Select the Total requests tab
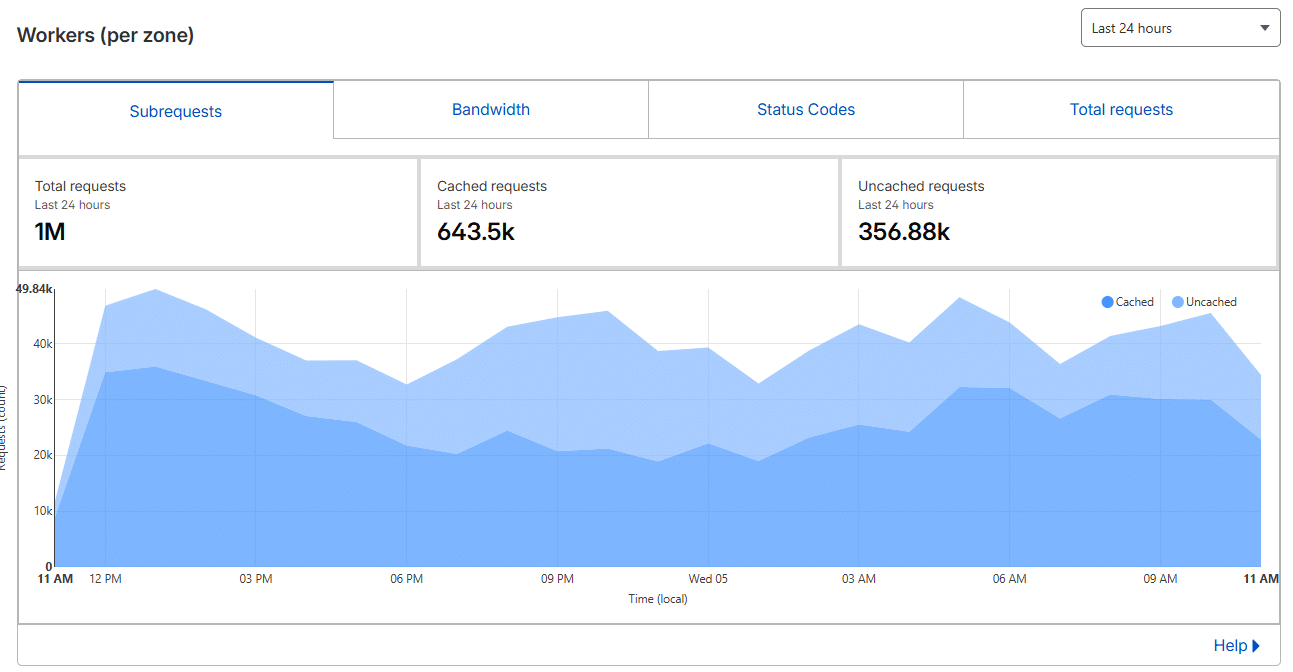1293x672 pixels. 1121,110
